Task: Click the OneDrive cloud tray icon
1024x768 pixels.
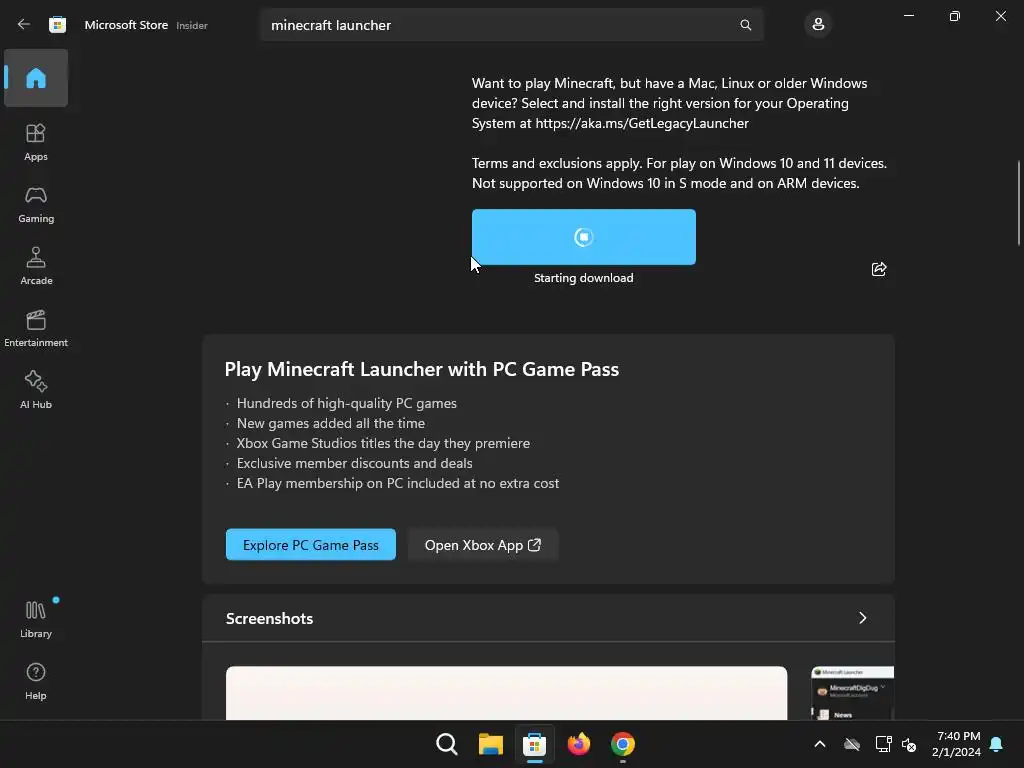Action: 852,744
